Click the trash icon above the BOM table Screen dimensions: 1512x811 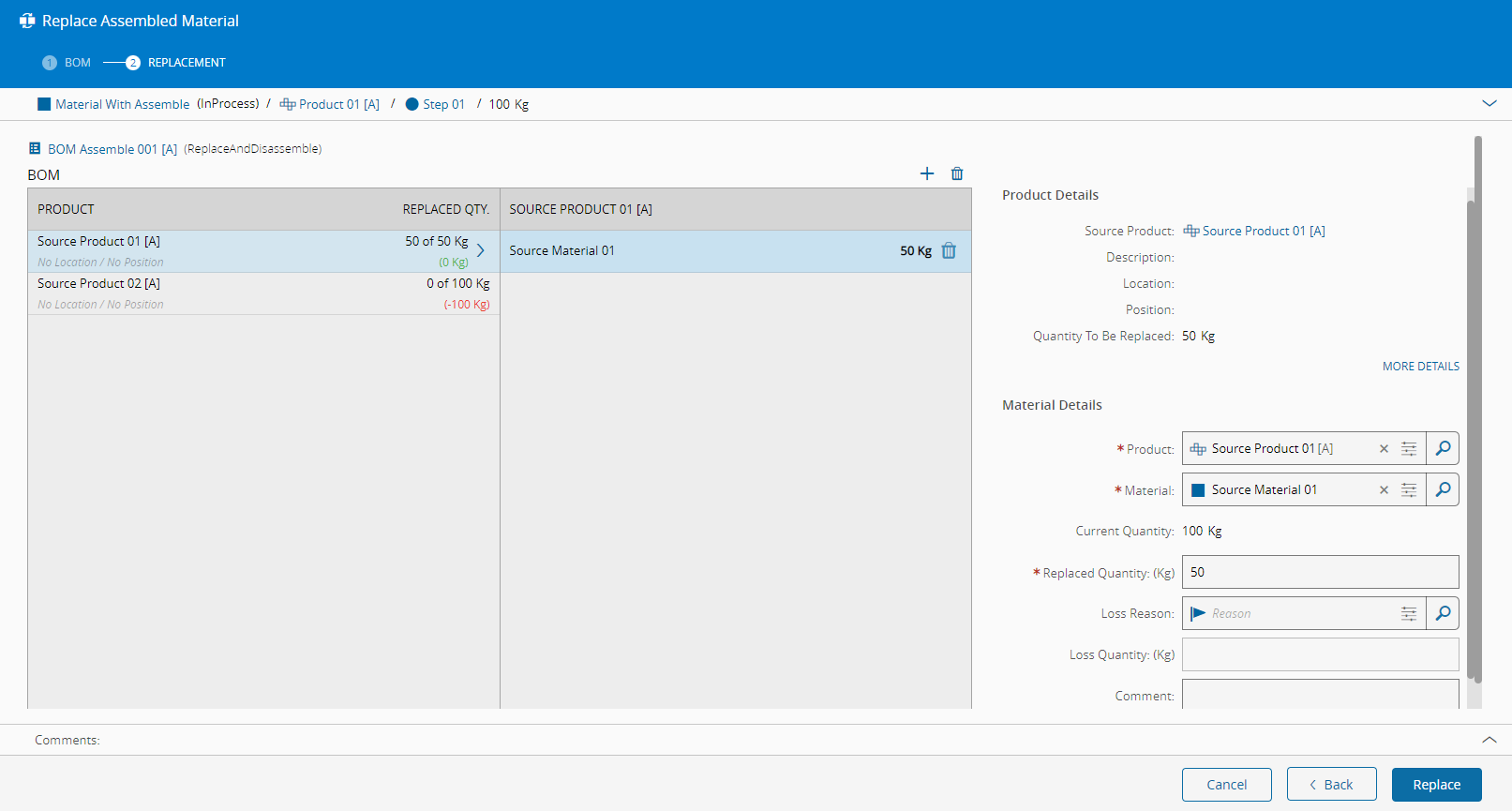(x=956, y=173)
